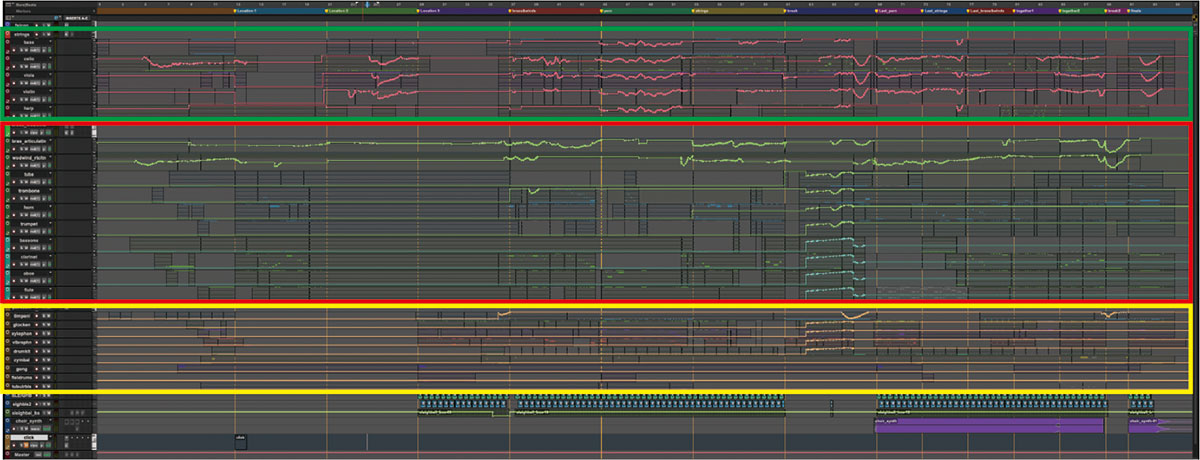This screenshot has height=460, width=1200.
Task: Select the gong track type icon
Action: [8, 369]
